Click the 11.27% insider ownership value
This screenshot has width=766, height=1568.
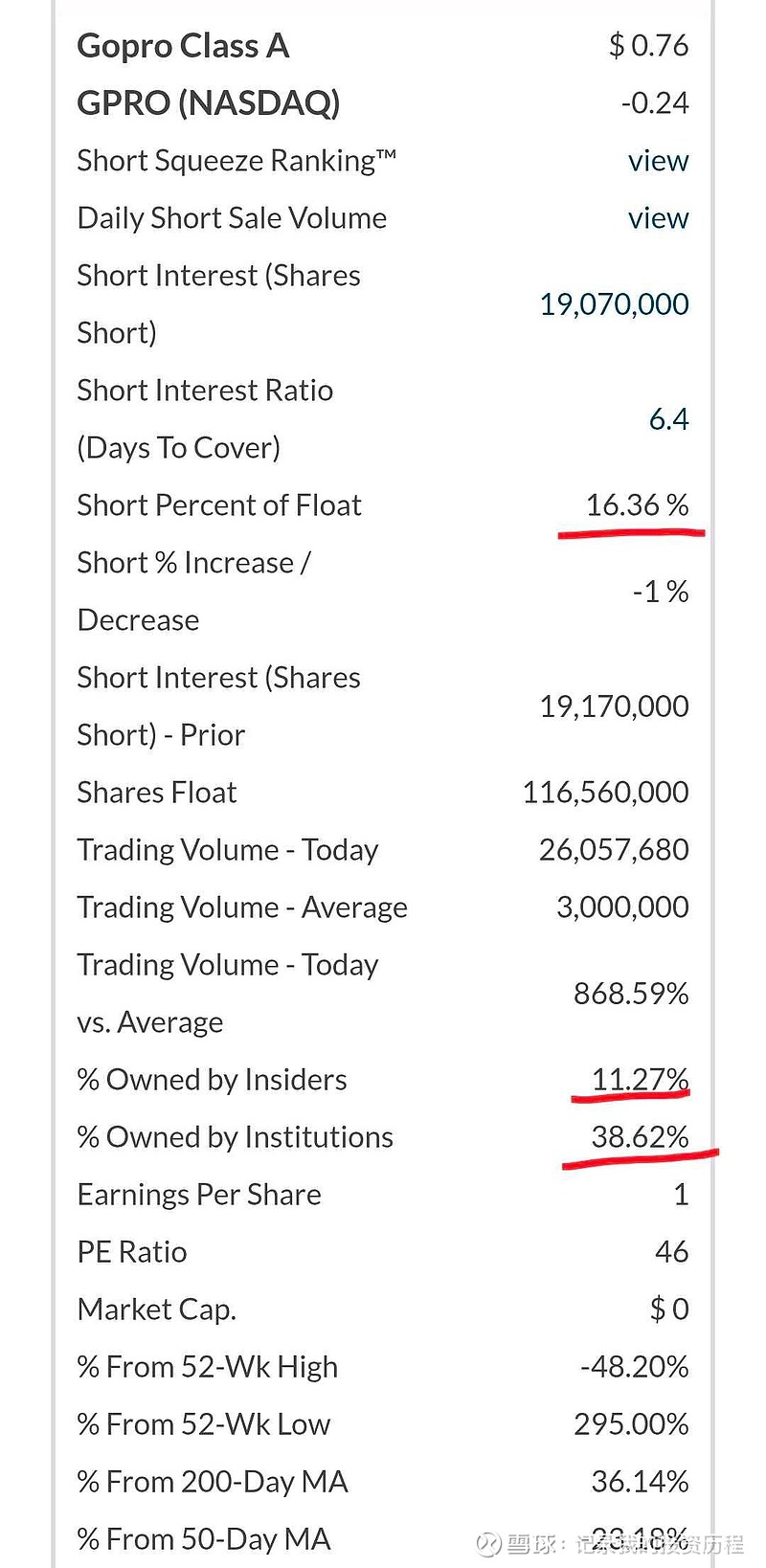pos(640,1080)
